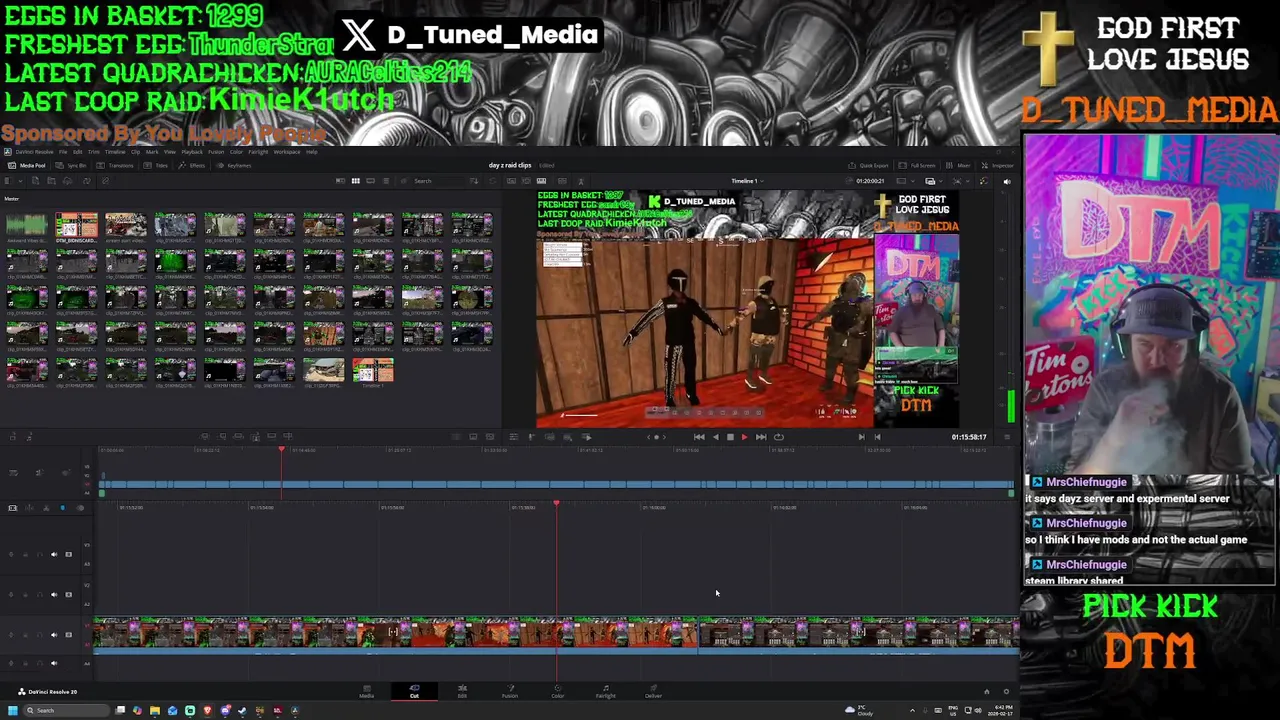The height and width of the screenshot is (720, 1280).
Task: Select the green first clip thumbnail
Action: click(x=27, y=226)
